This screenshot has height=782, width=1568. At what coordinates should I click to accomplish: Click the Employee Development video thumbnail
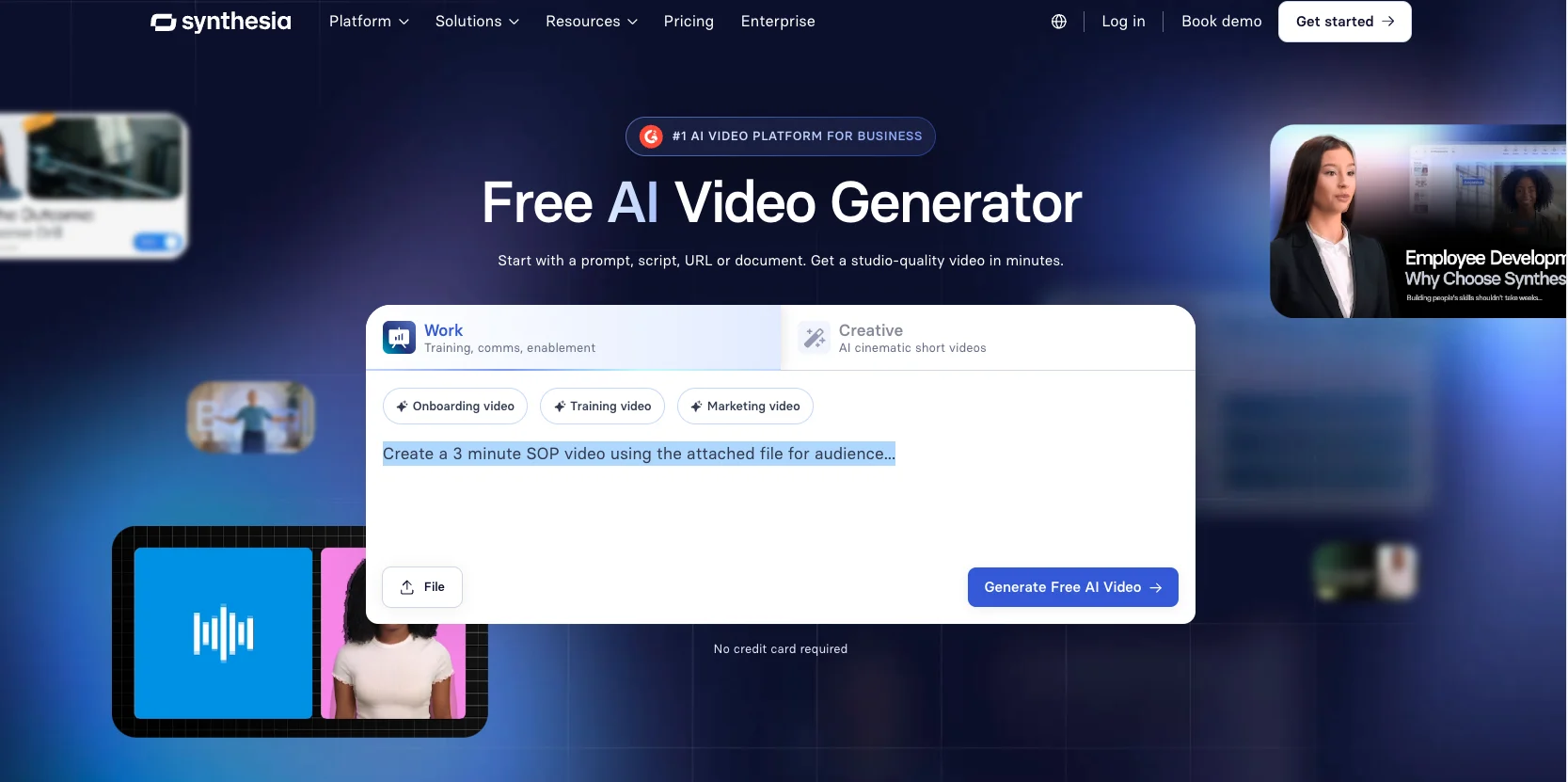coord(1418,221)
